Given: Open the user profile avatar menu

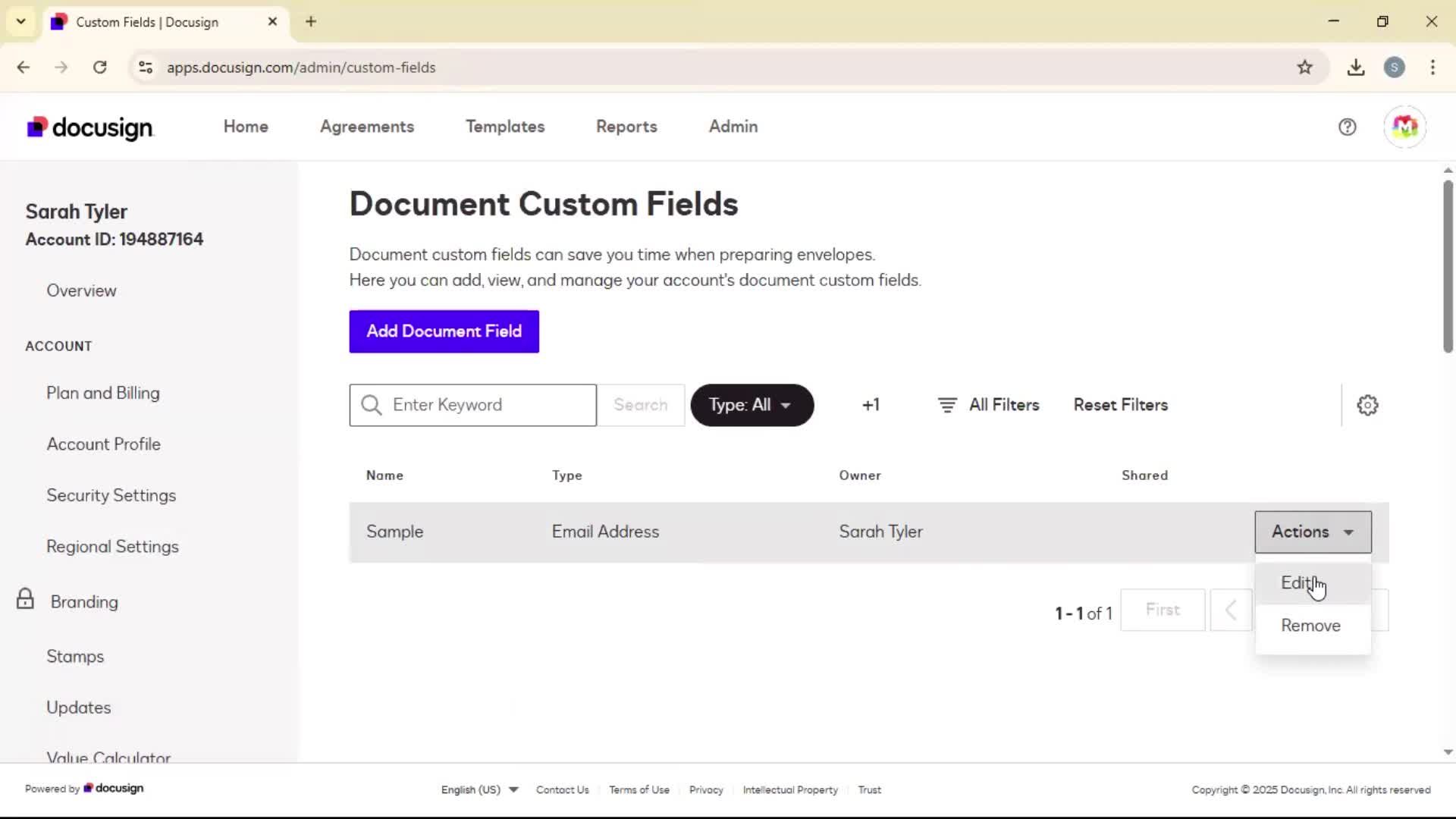Looking at the screenshot, I should [1404, 127].
